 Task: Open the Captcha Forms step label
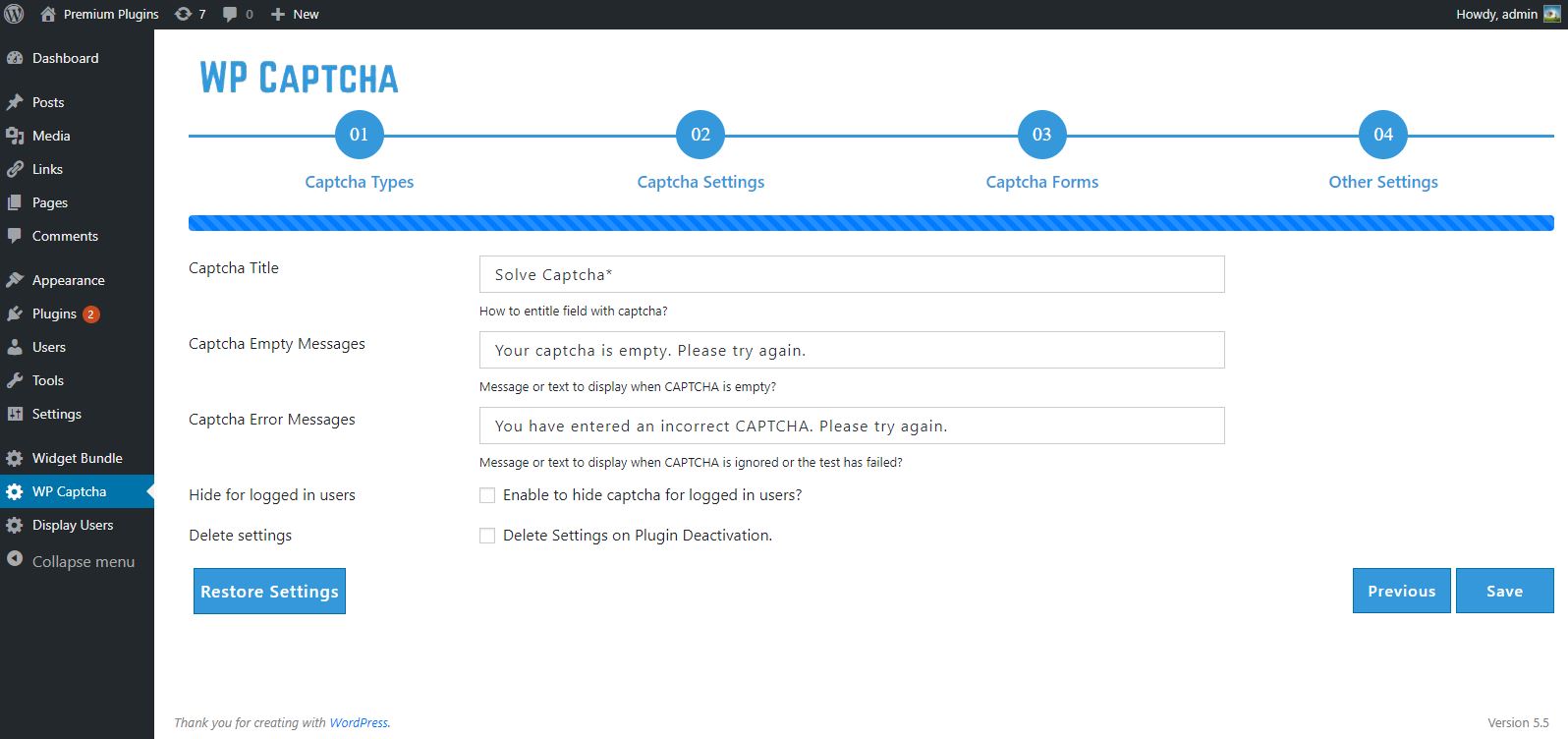tap(1042, 182)
